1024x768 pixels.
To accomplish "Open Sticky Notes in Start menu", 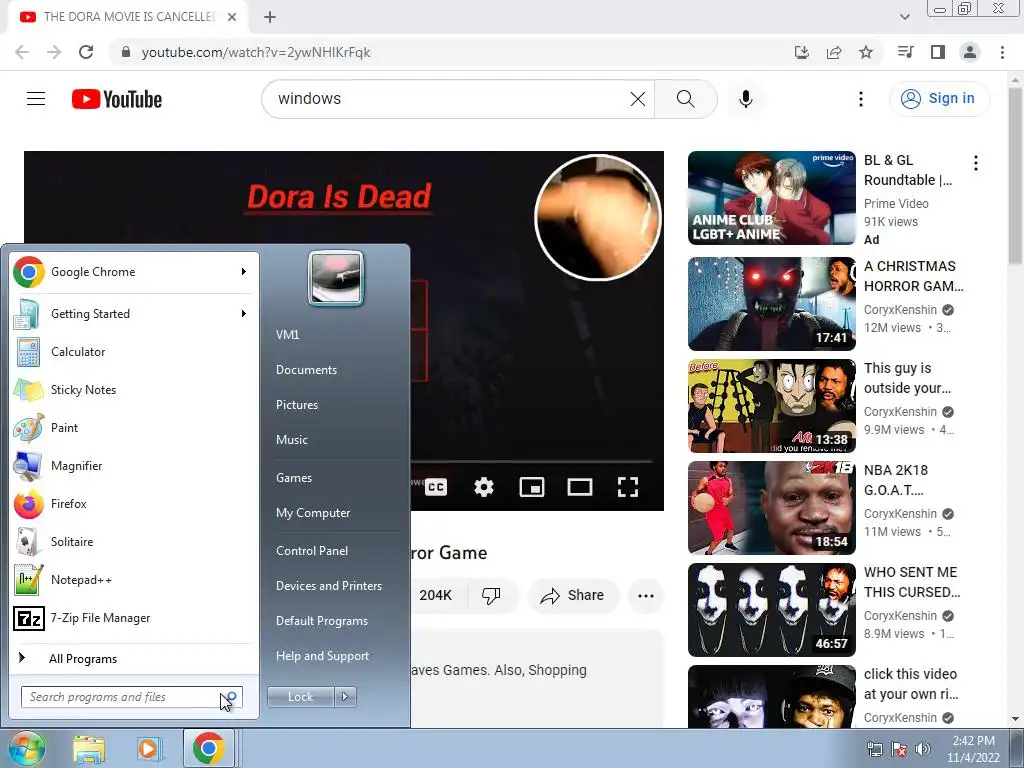I will coord(134,390).
